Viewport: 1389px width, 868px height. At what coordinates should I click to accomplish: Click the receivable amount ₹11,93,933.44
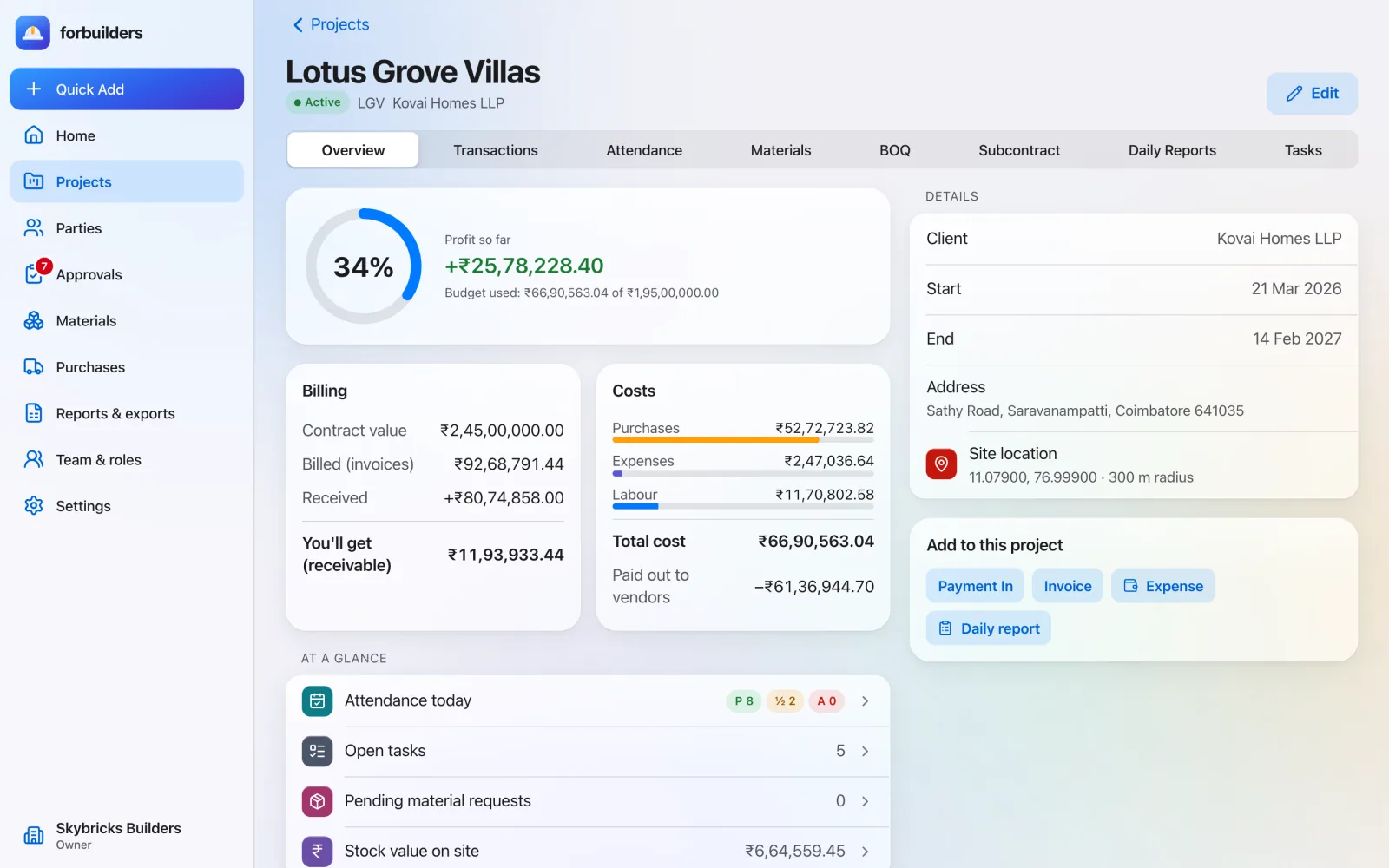pos(505,555)
